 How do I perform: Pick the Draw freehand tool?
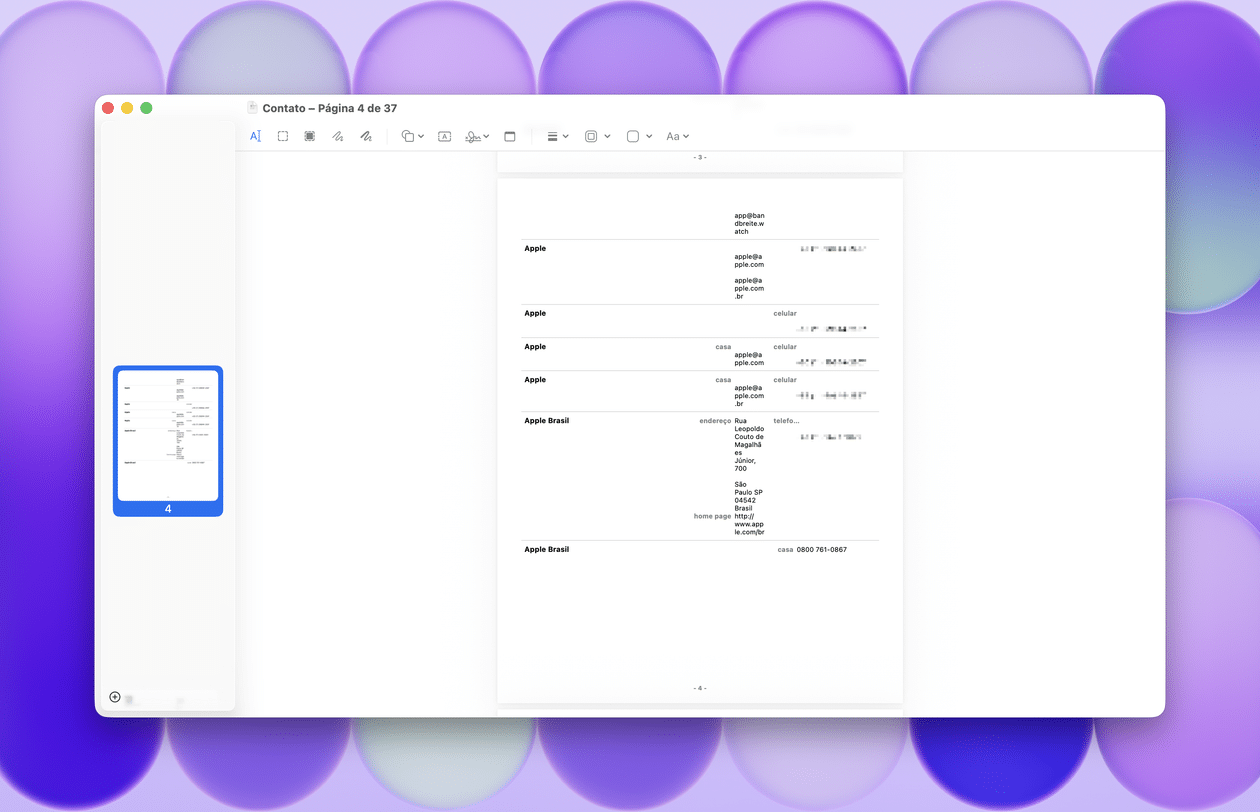(x=366, y=136)
